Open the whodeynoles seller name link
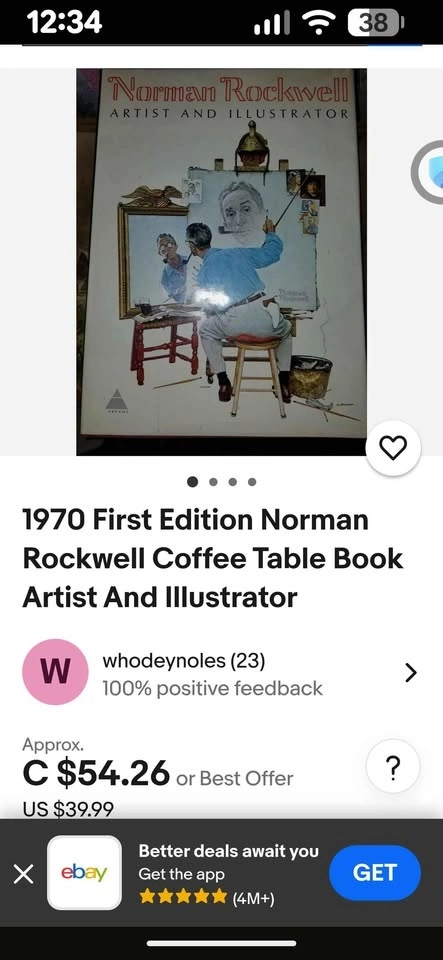Image resolution: width=443 pixels, height=960 pixels. coord(184,661)
